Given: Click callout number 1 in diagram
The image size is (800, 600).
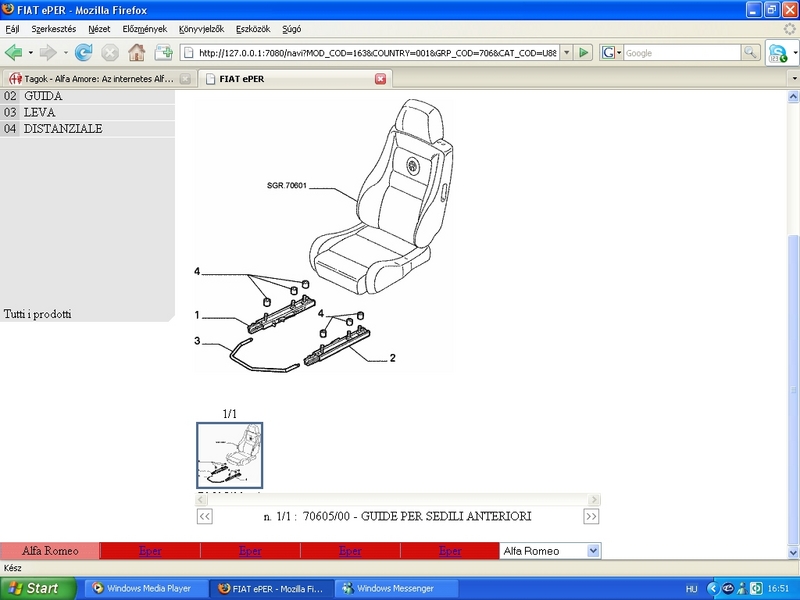Looking at the screenshot, I should click(197, 315).
